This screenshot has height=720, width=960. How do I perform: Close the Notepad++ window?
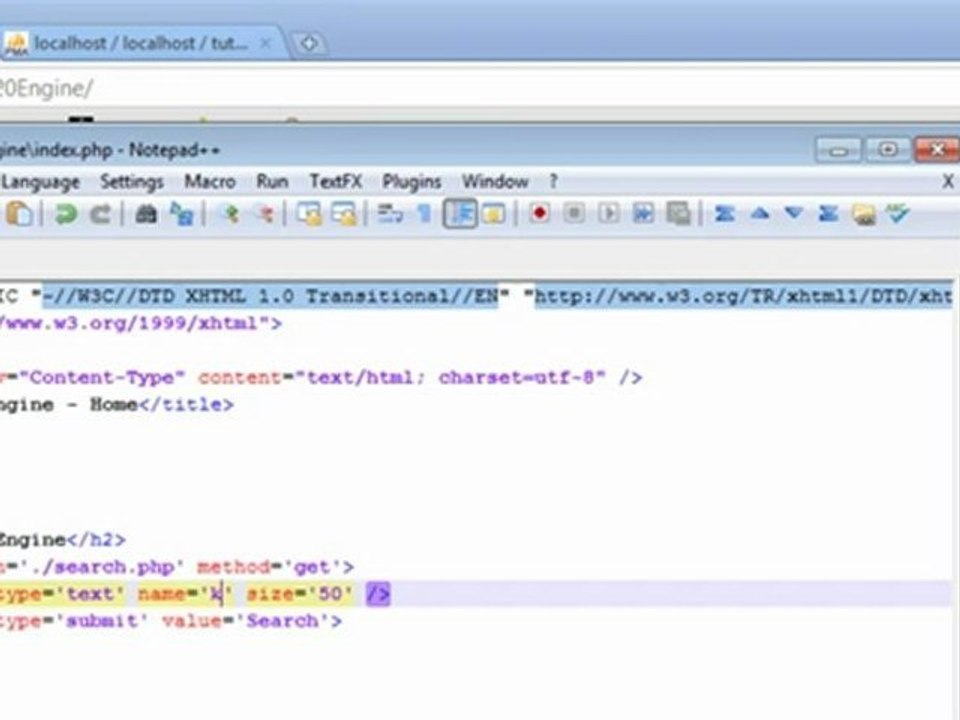(937, 150)
